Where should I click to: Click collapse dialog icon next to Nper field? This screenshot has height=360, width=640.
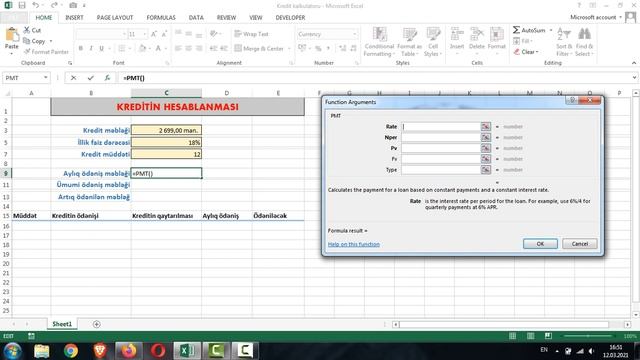[x=486, y=138]
